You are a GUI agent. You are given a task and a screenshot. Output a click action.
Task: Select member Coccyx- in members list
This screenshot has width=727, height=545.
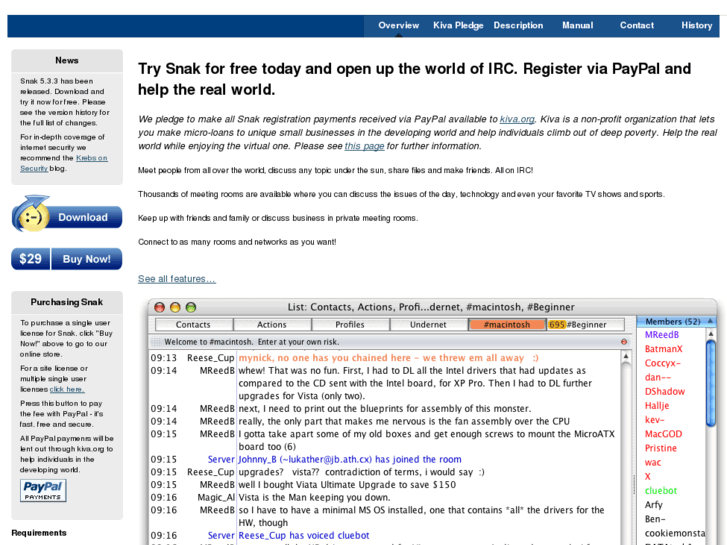tap(663, 363)
